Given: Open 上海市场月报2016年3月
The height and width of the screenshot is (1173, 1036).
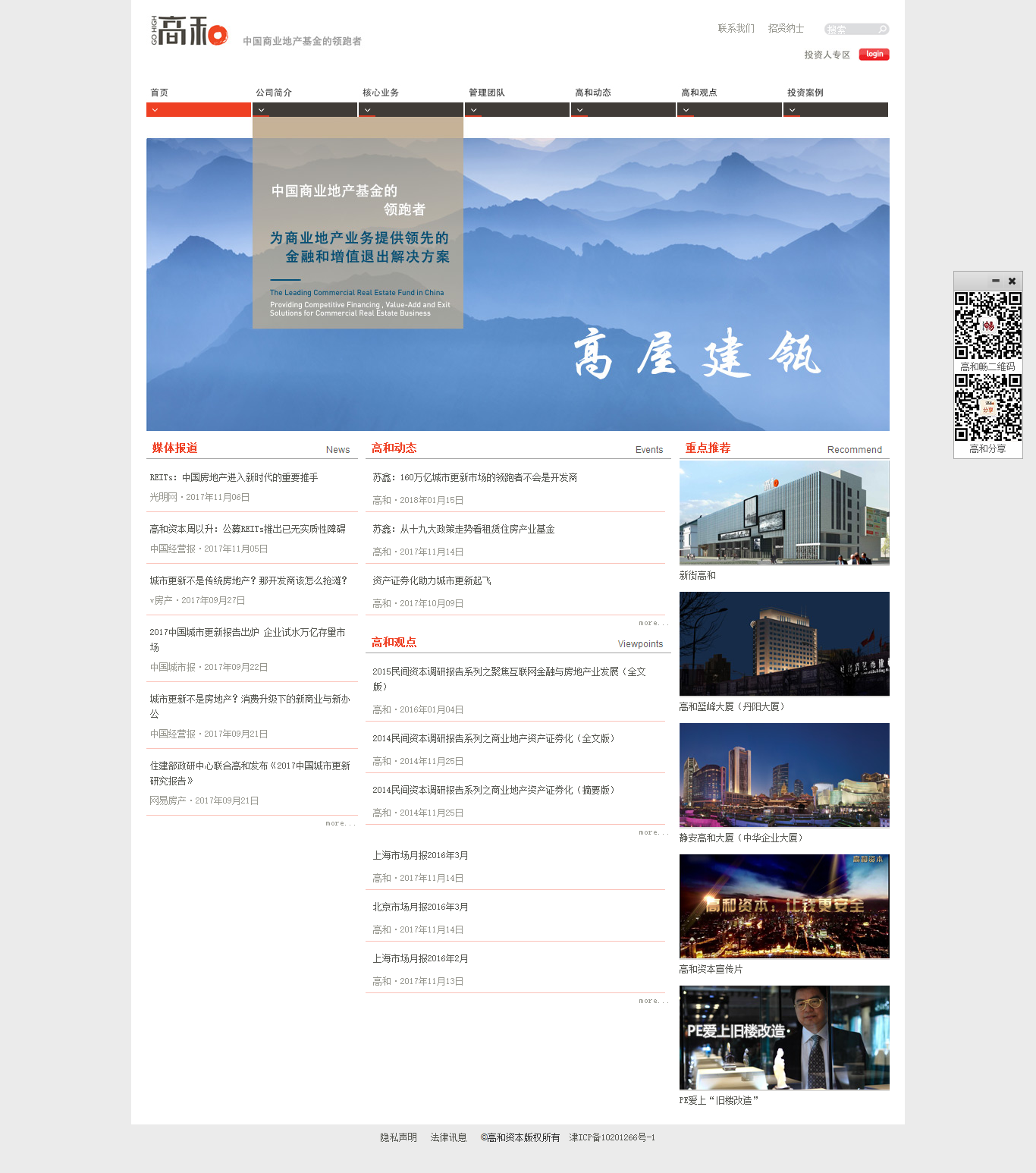Looking at the screenshot, I should (x=420, y=855).
